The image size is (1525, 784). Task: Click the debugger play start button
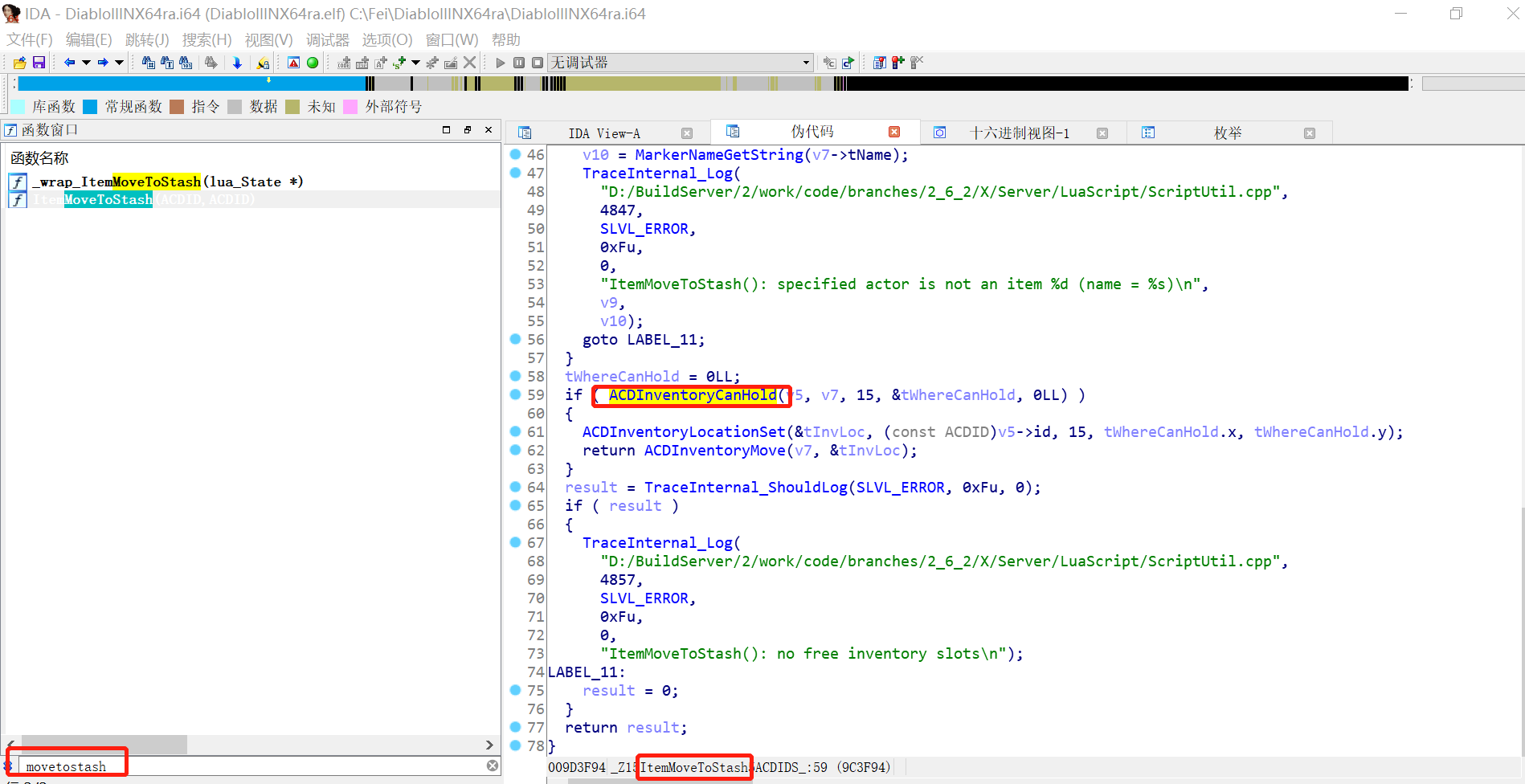click(501, 63)
